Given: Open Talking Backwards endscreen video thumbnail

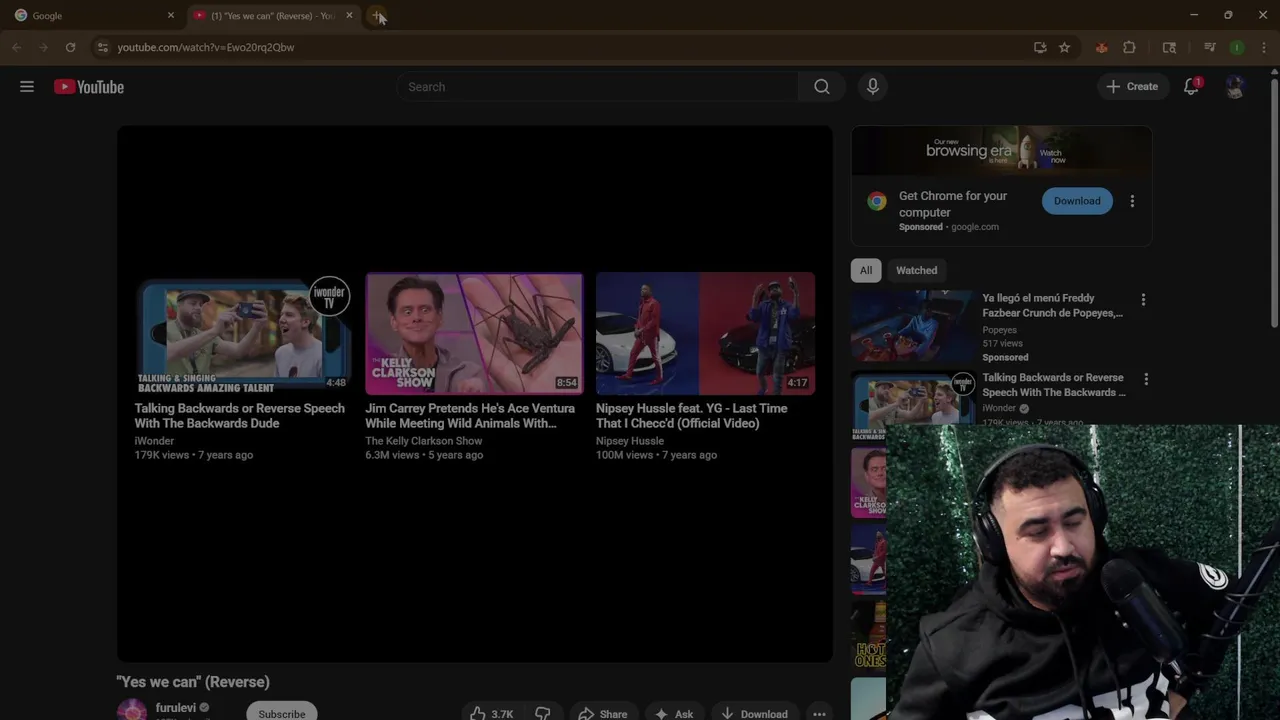Looking at the screenshot, I should point(243,335).
